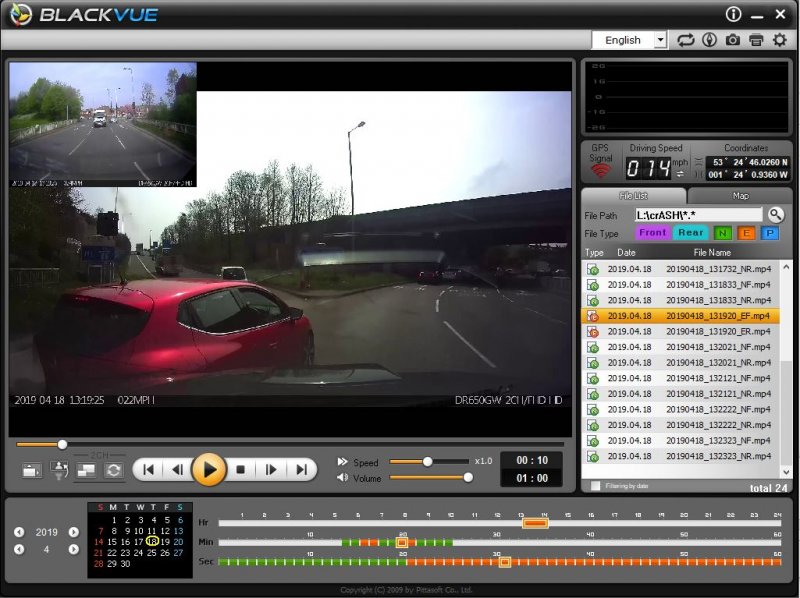Open settings with the gear icon
The width and height of the screenshot is (800, 598).
(780, 40)
